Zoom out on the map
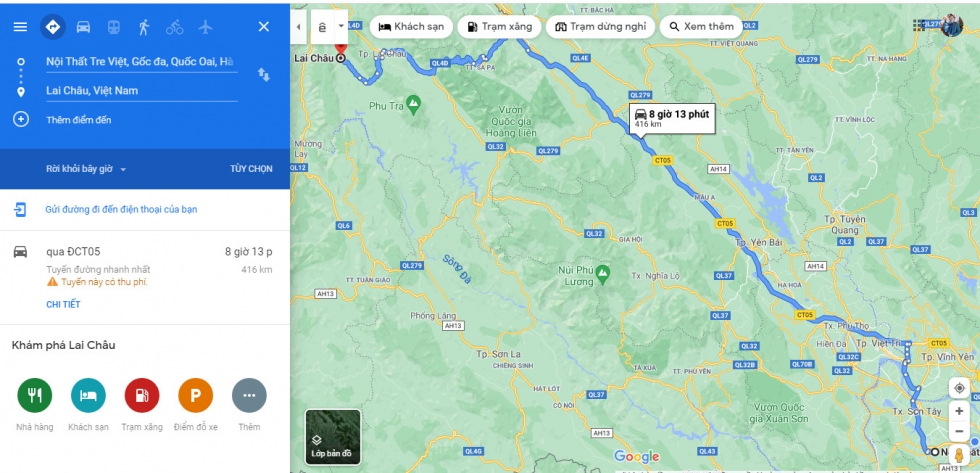The width and height of the screenshot is (980, 473). pos(959,431)
